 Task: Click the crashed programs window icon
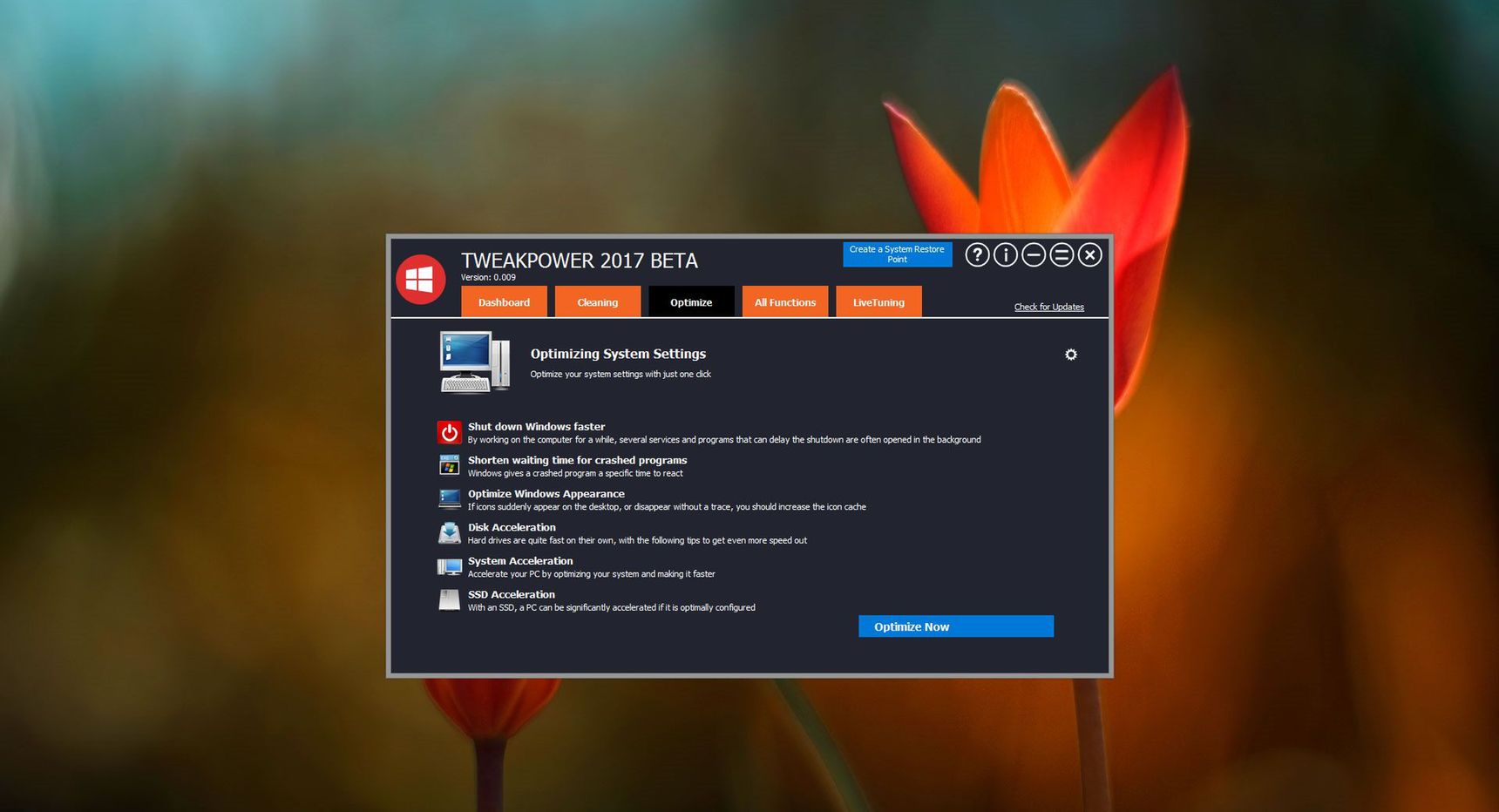(449, 465)
